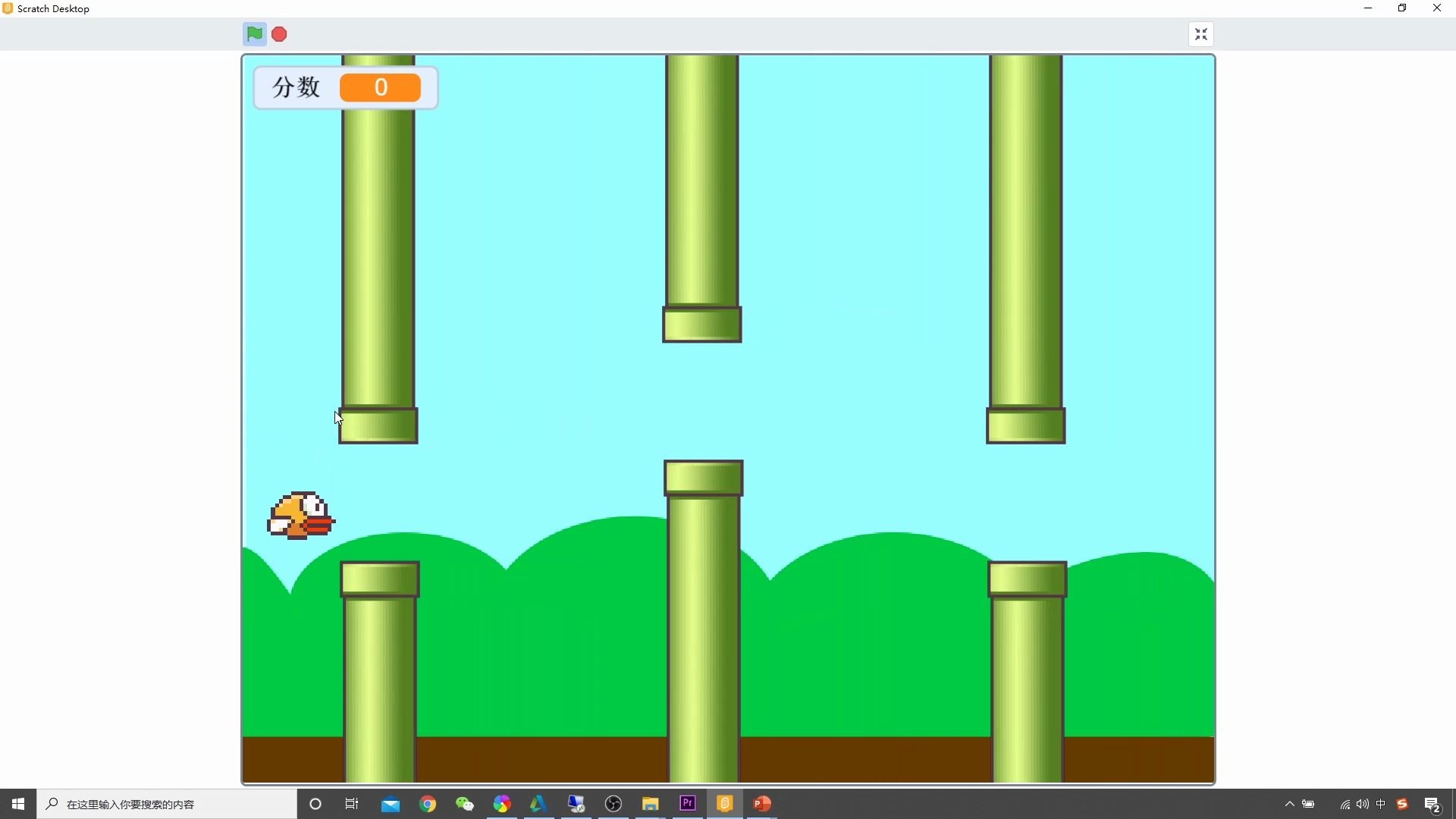
Task: Open the computer monitor app icon in taskbar
Action: click(x=576, y=804)
